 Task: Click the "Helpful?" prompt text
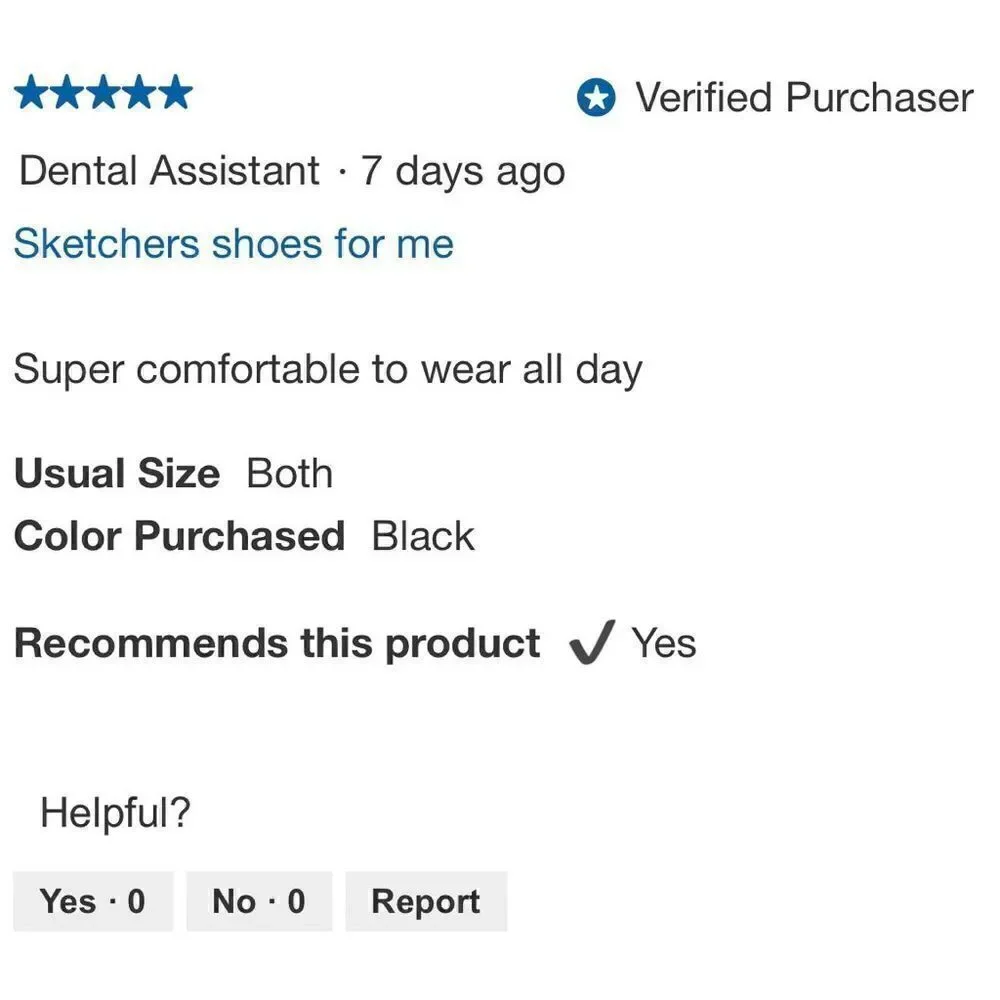click(115, 812)
